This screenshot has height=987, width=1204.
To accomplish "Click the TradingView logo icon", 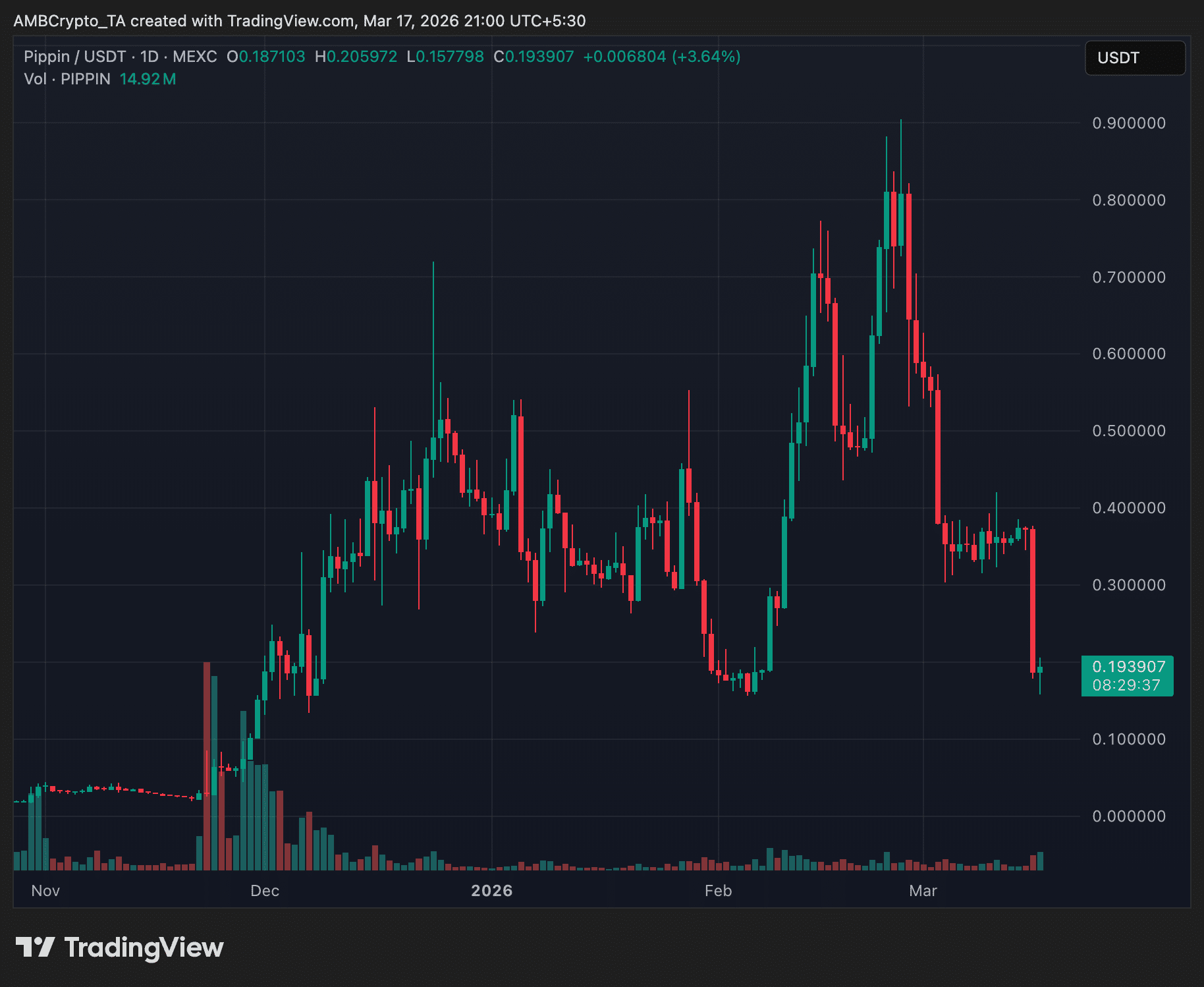I will pos(35,947).
